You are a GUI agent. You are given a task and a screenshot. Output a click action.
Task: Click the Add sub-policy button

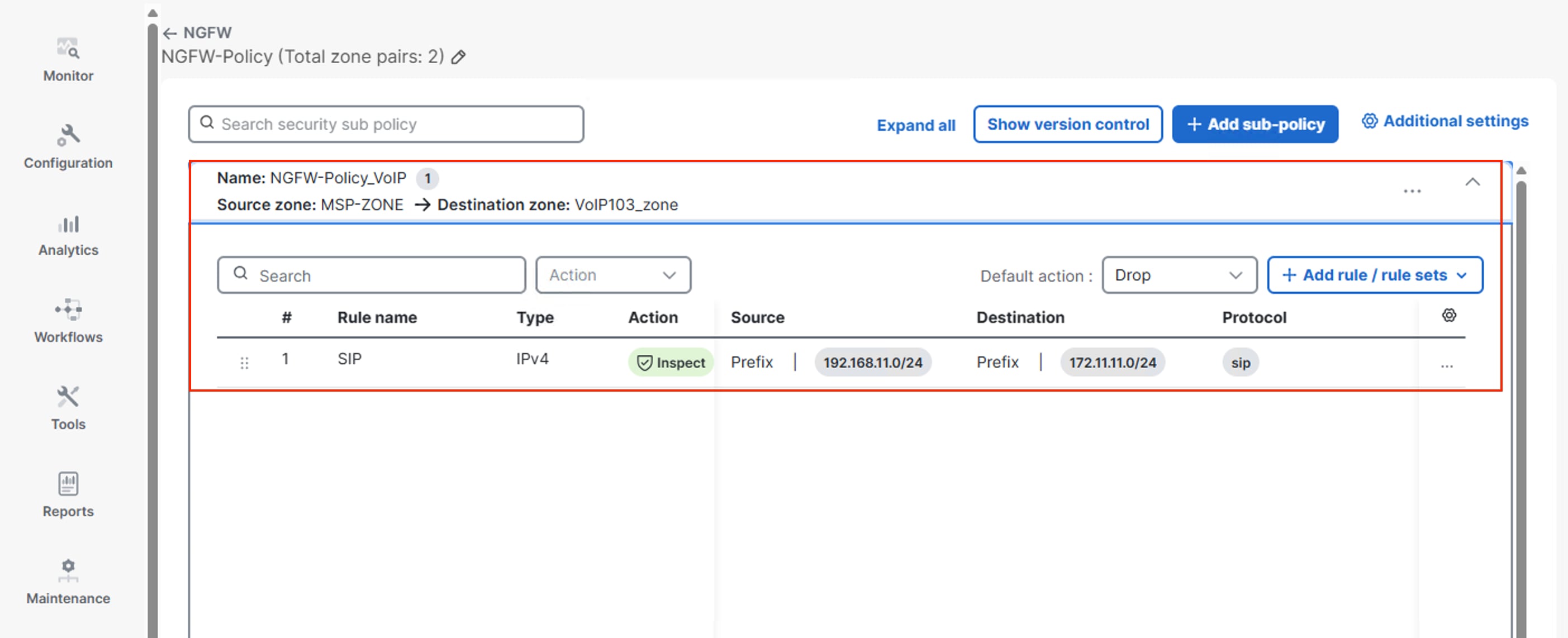click(1255, 124)
